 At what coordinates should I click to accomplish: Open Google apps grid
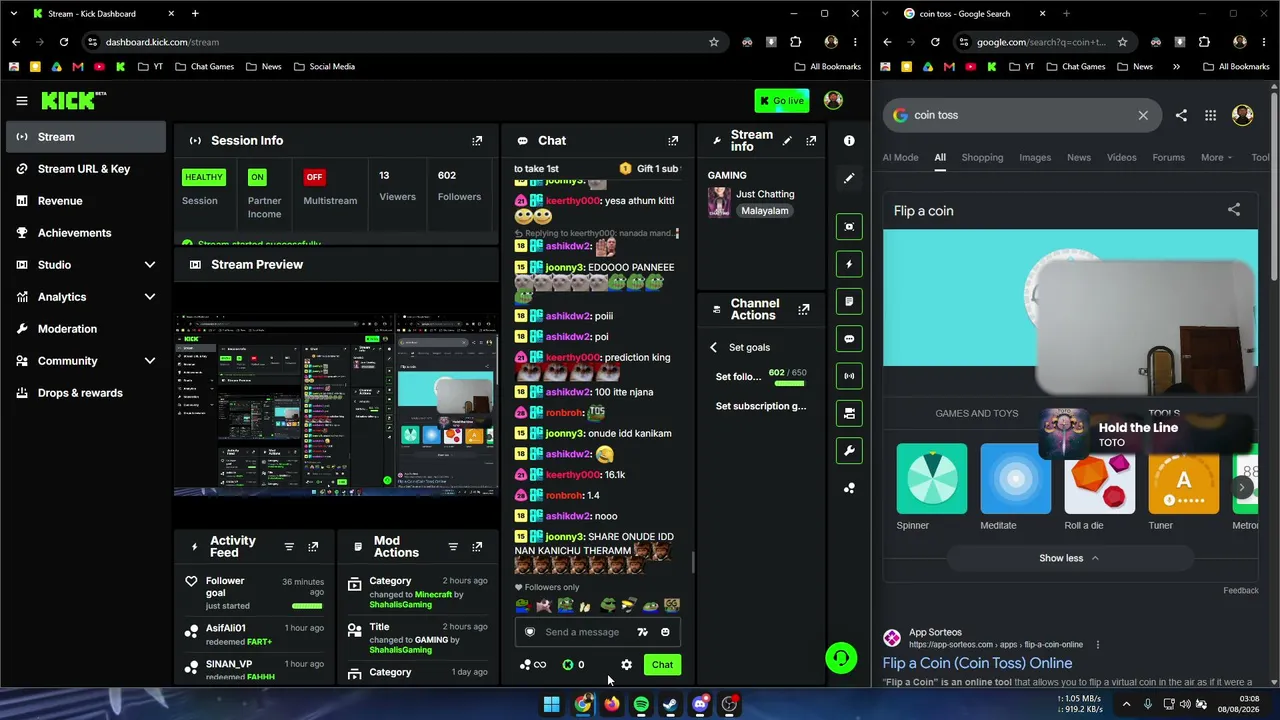click(1210, 115)
